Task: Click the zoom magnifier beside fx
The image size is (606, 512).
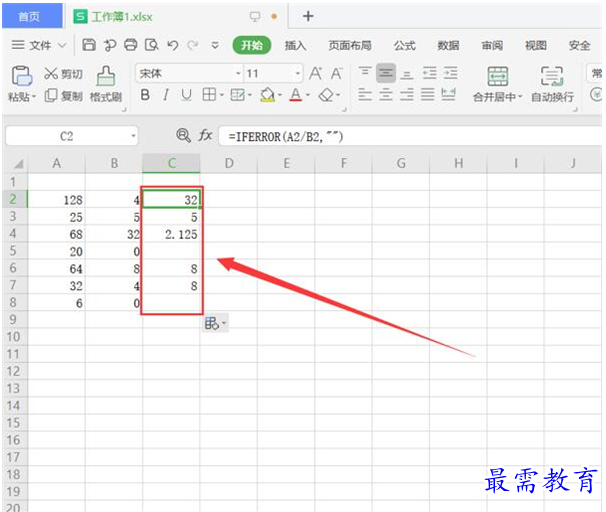Action: point(183,135)
